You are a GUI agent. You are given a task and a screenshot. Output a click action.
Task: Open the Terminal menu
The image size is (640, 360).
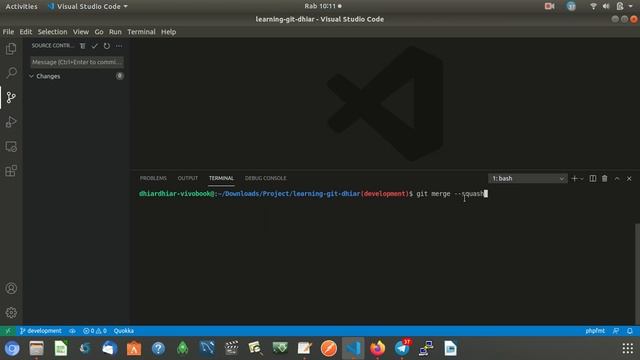click(x=141, y=32)
